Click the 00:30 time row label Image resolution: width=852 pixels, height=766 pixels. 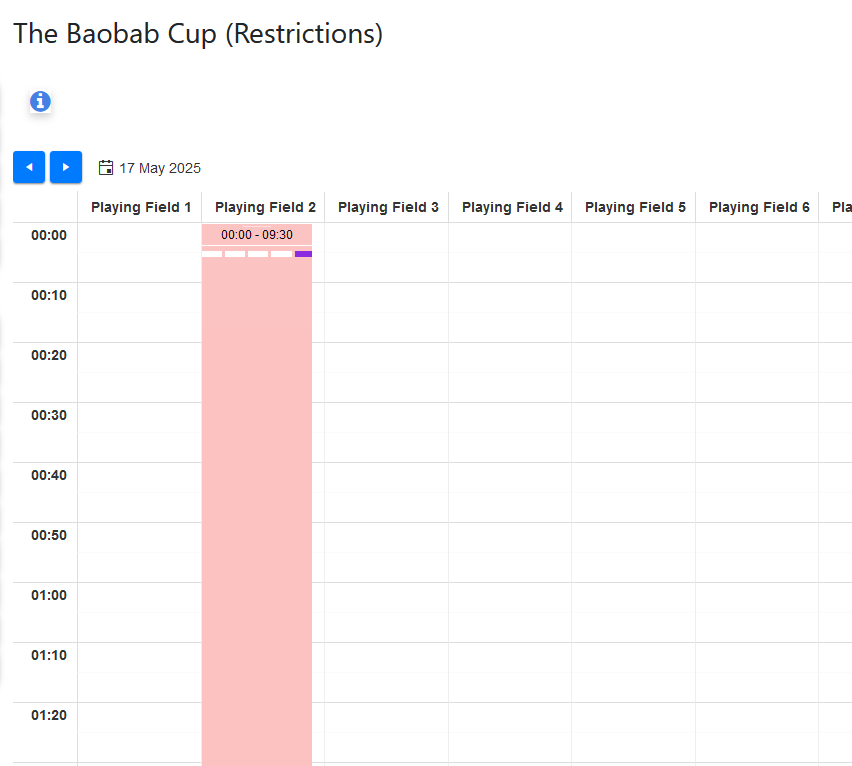click(x=49, y=415)
